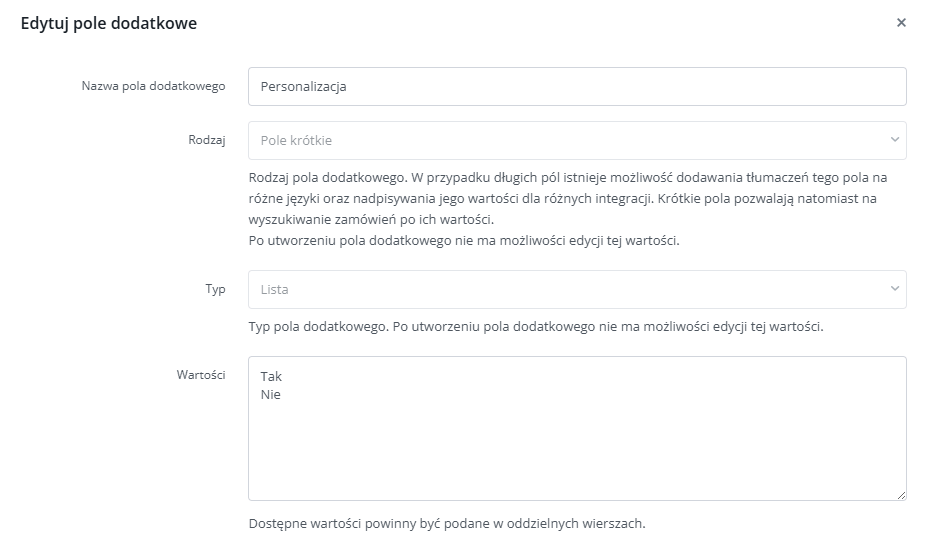Click the Wartości textarea resize grip

tap(901, 496)
